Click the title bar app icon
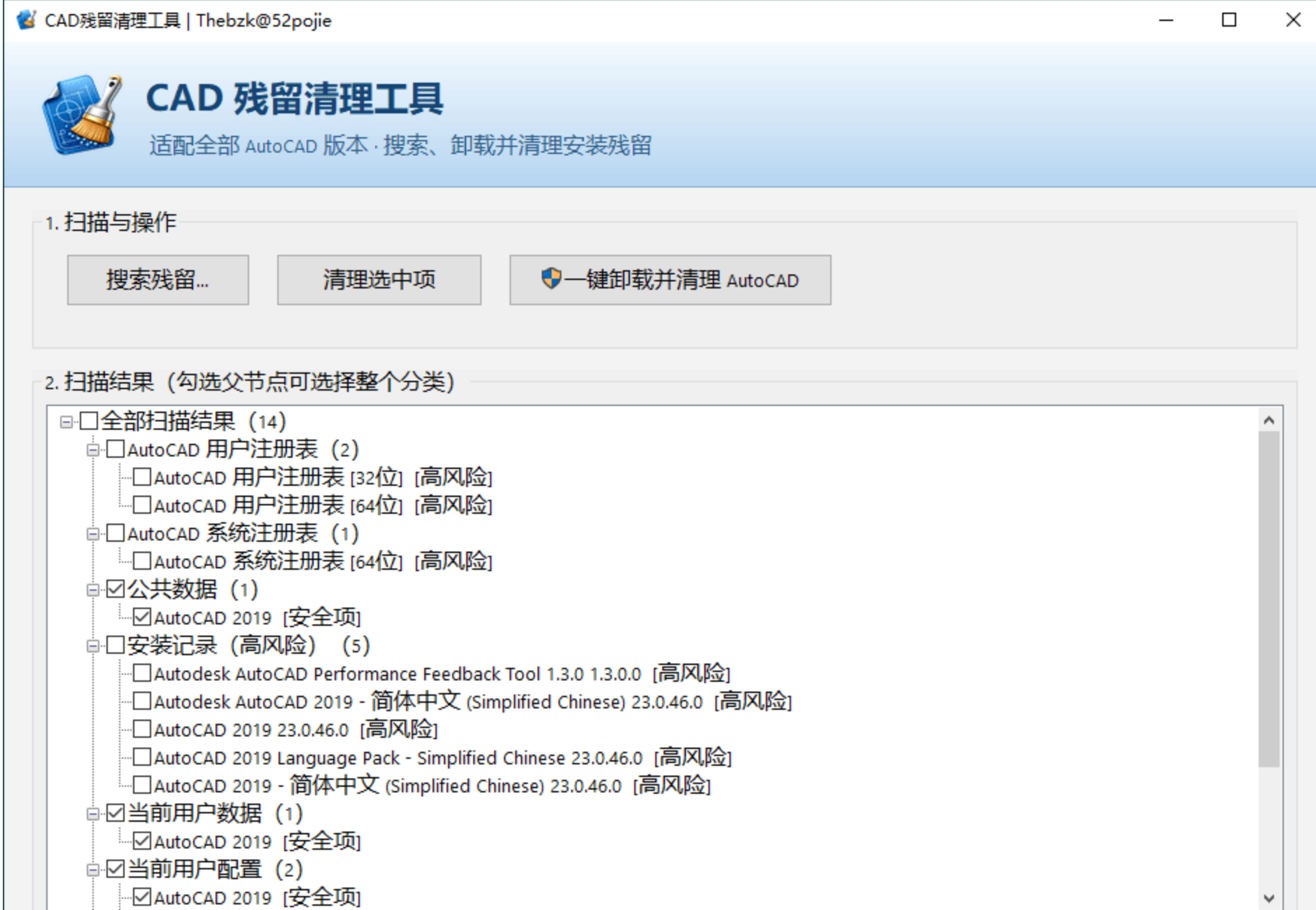 click(27, 20)
